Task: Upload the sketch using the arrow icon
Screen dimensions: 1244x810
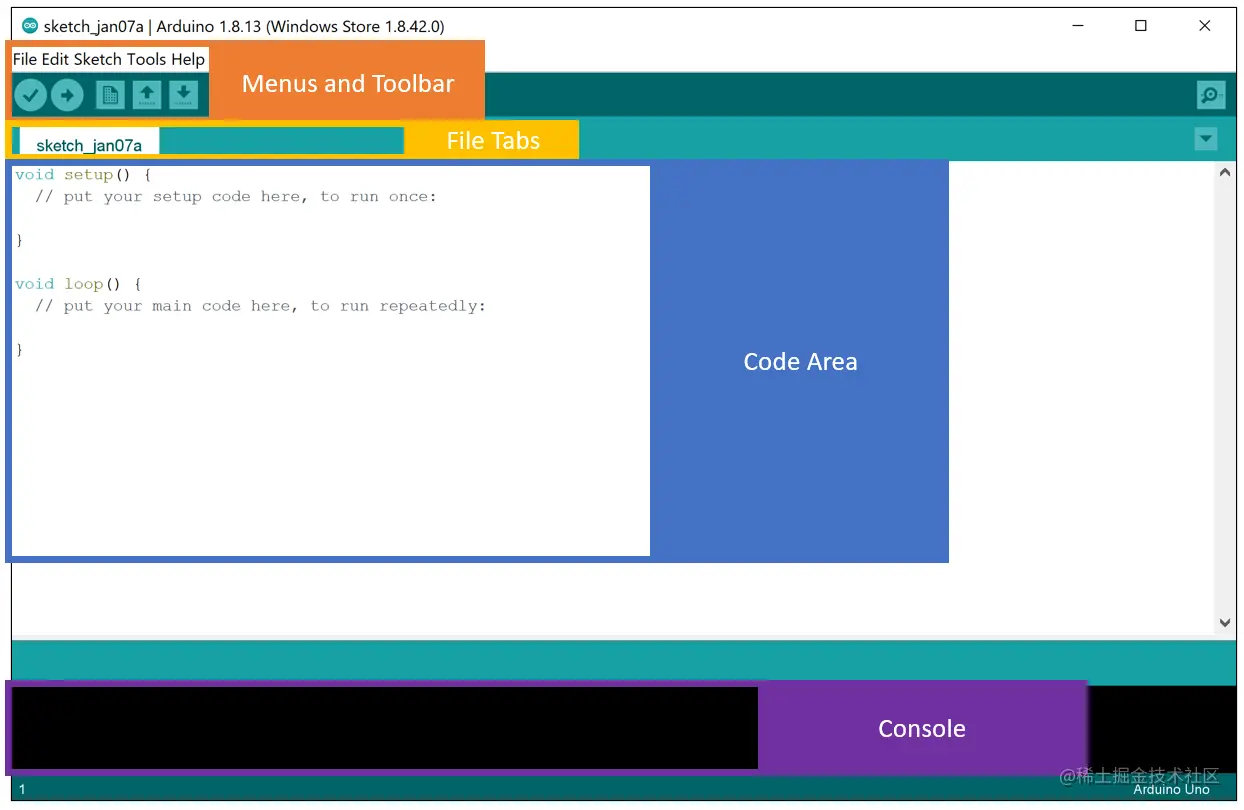Action: tap(67, 95)
